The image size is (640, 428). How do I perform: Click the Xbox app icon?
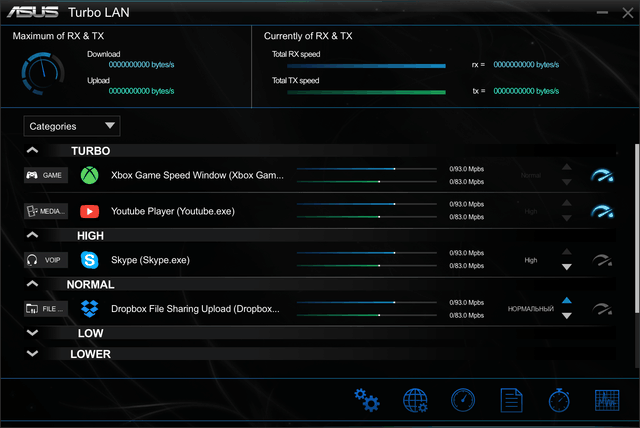click(x=89, y=175)
